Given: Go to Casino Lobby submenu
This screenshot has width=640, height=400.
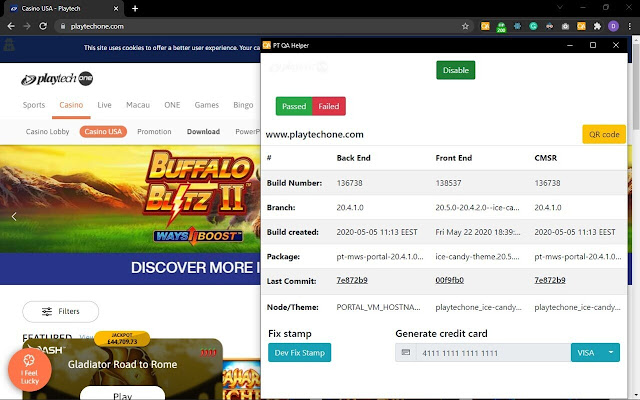Looking at the screenshot, I should 47,131.
